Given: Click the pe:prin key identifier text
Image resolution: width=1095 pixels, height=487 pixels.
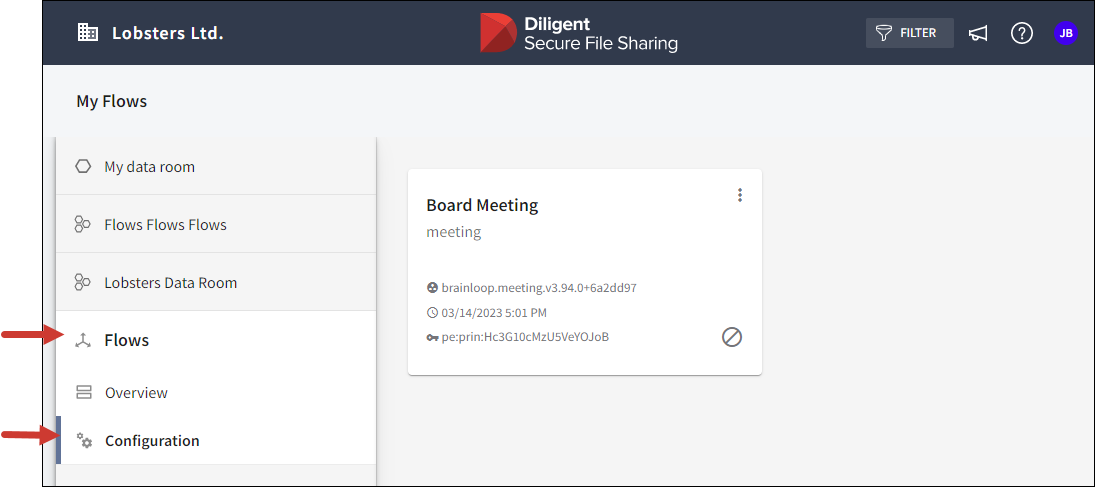Looking at the screenshot, I should point(524,337).
